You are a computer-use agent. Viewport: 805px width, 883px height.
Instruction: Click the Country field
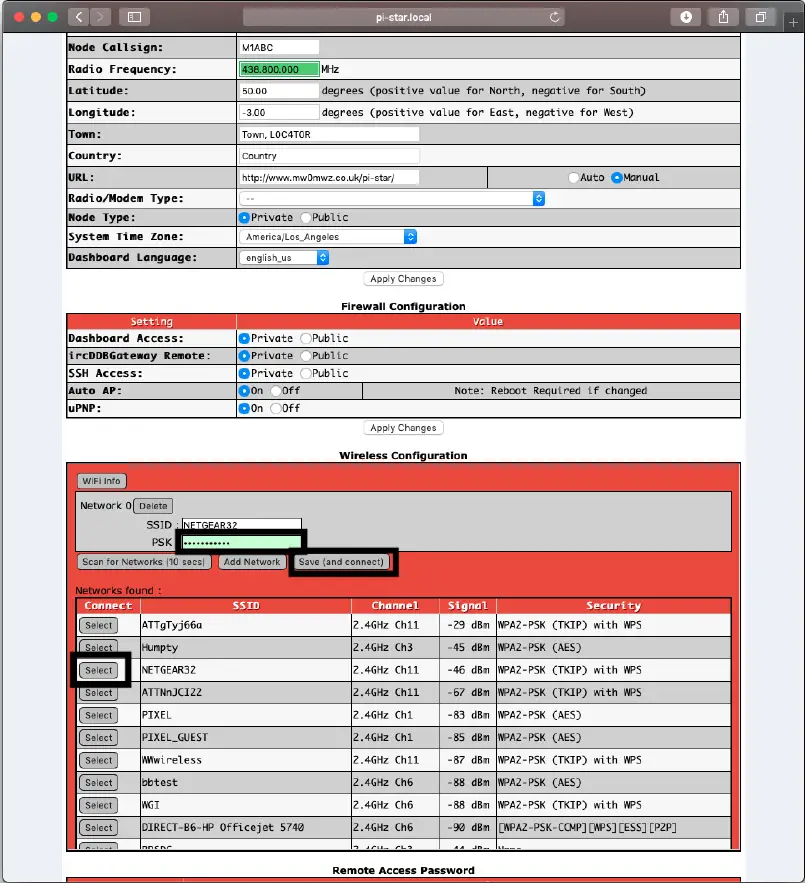[329, 156]
